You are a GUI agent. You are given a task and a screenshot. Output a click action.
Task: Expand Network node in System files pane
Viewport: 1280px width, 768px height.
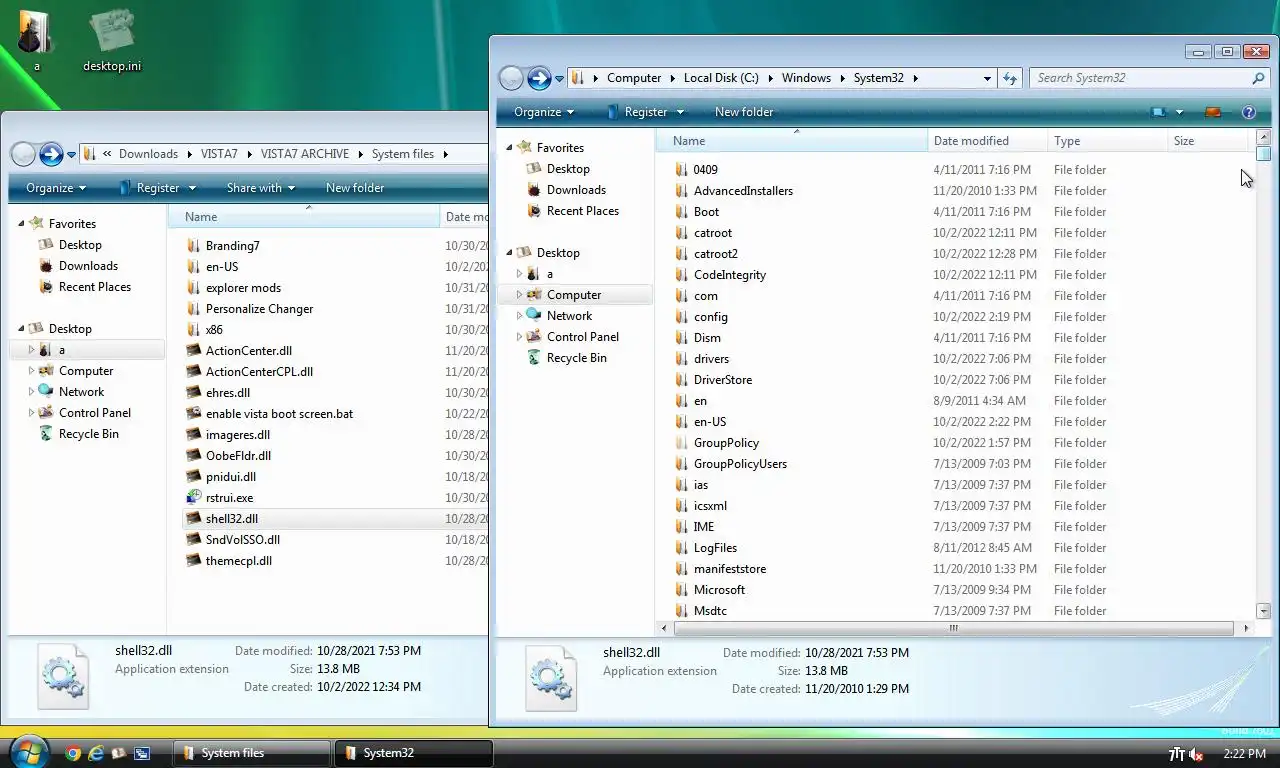coord(31,392)
